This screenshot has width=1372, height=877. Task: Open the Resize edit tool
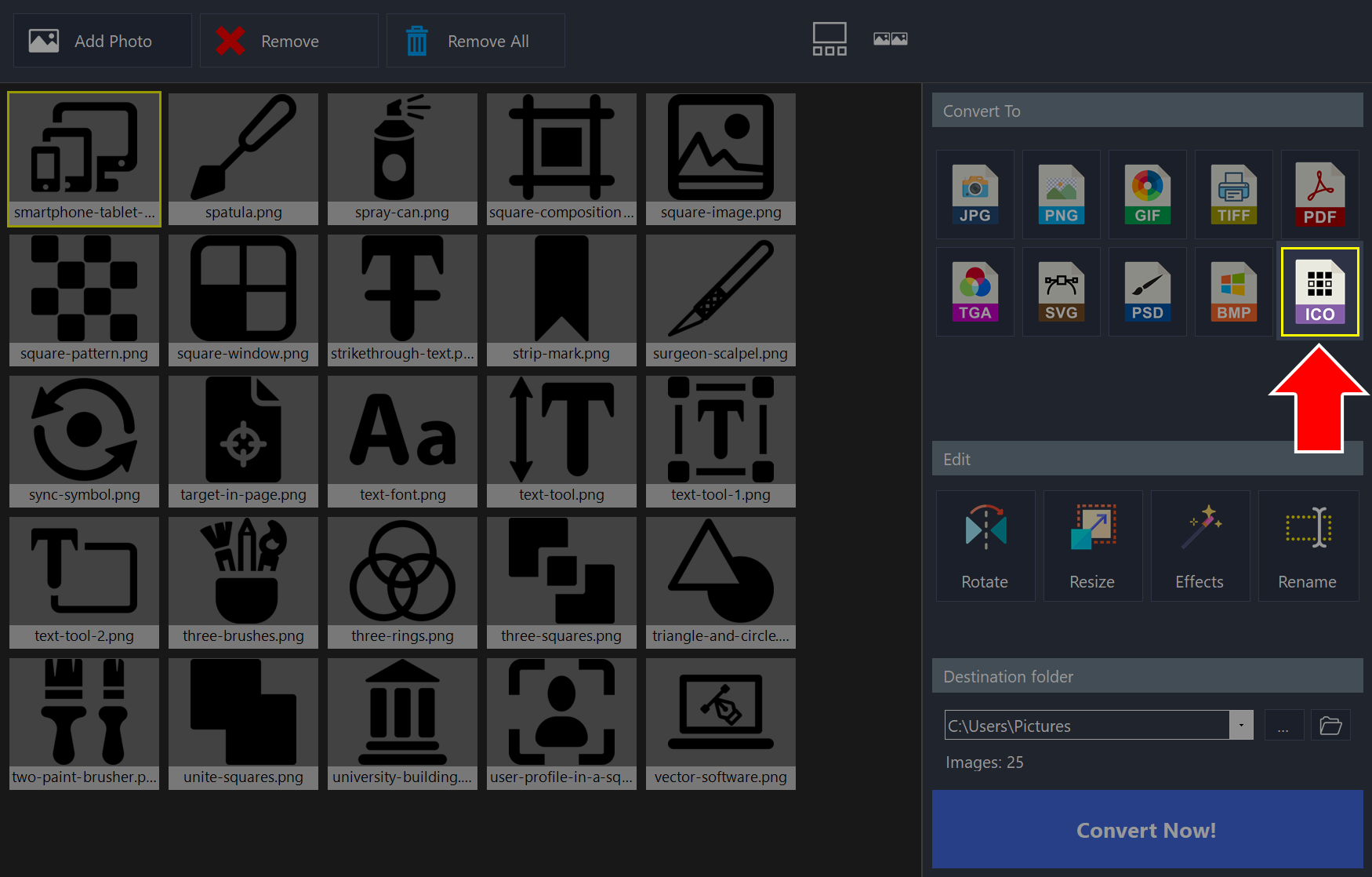[1092, 546]
